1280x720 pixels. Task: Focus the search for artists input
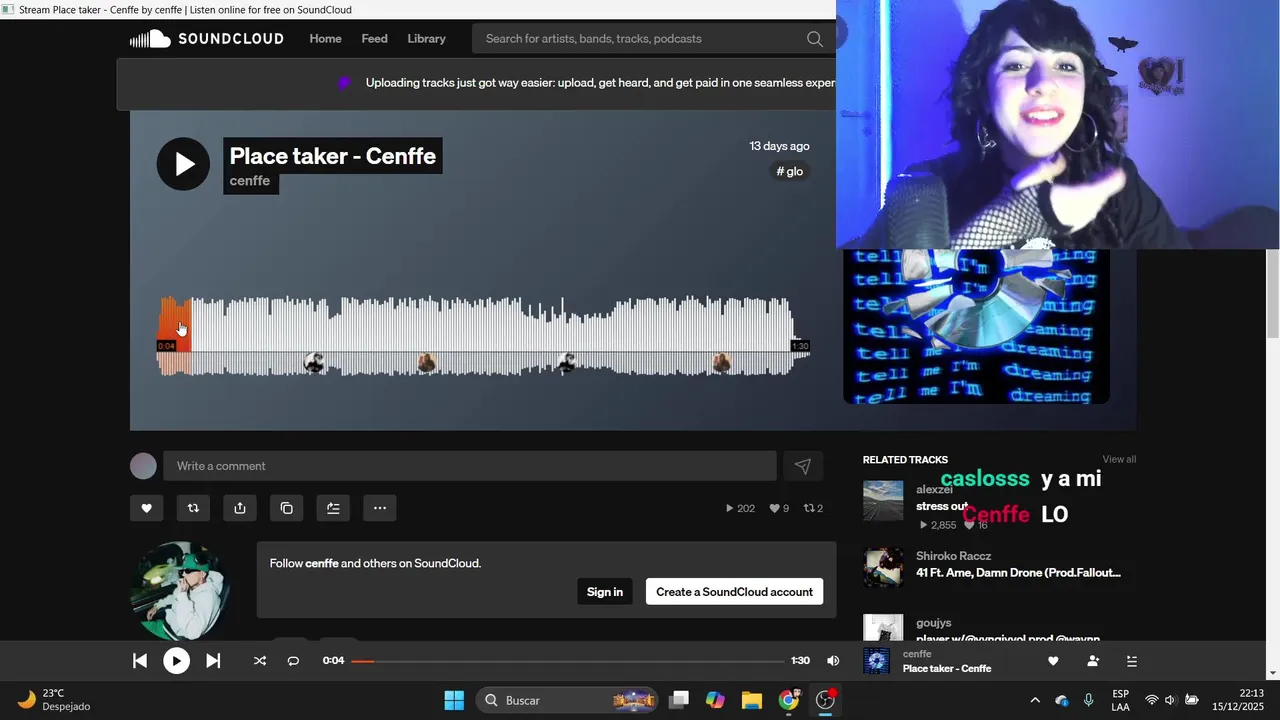coord(640,39)
